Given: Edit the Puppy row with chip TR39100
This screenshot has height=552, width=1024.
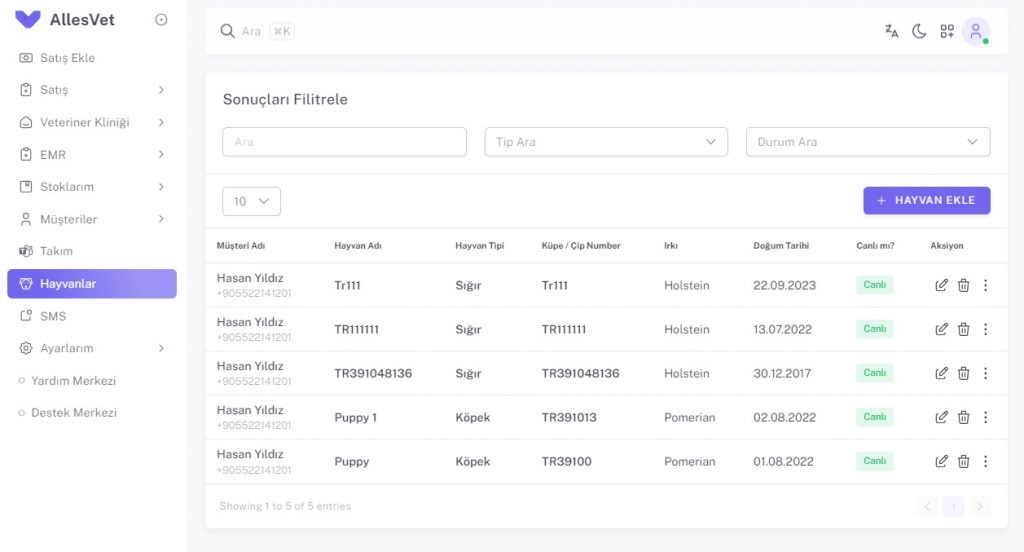Looking at the screenshot, I should (941, 461).
